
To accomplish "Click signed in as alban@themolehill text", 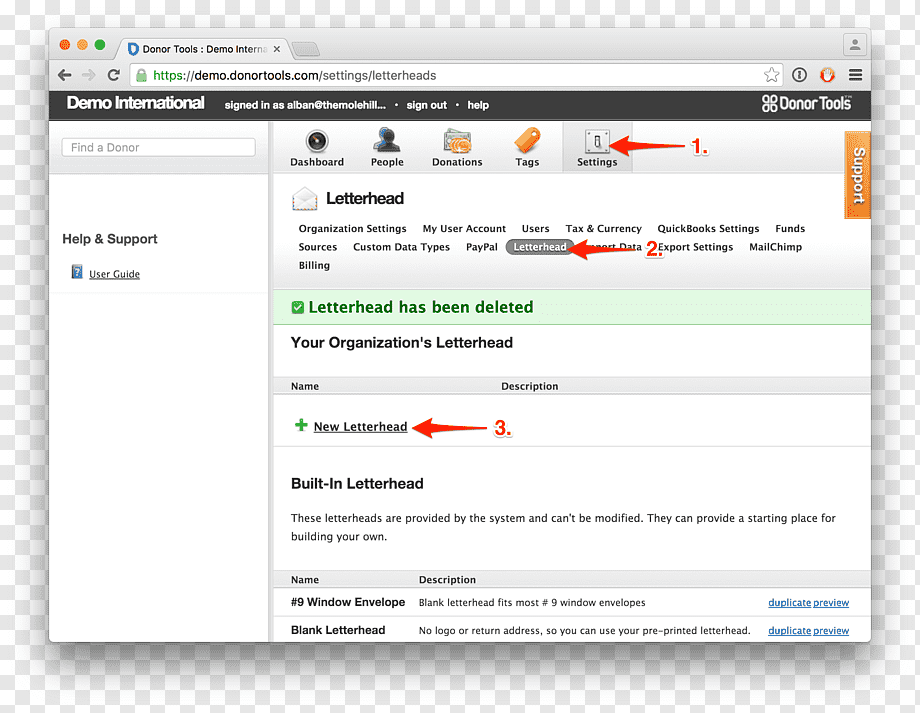I will 305,105.
